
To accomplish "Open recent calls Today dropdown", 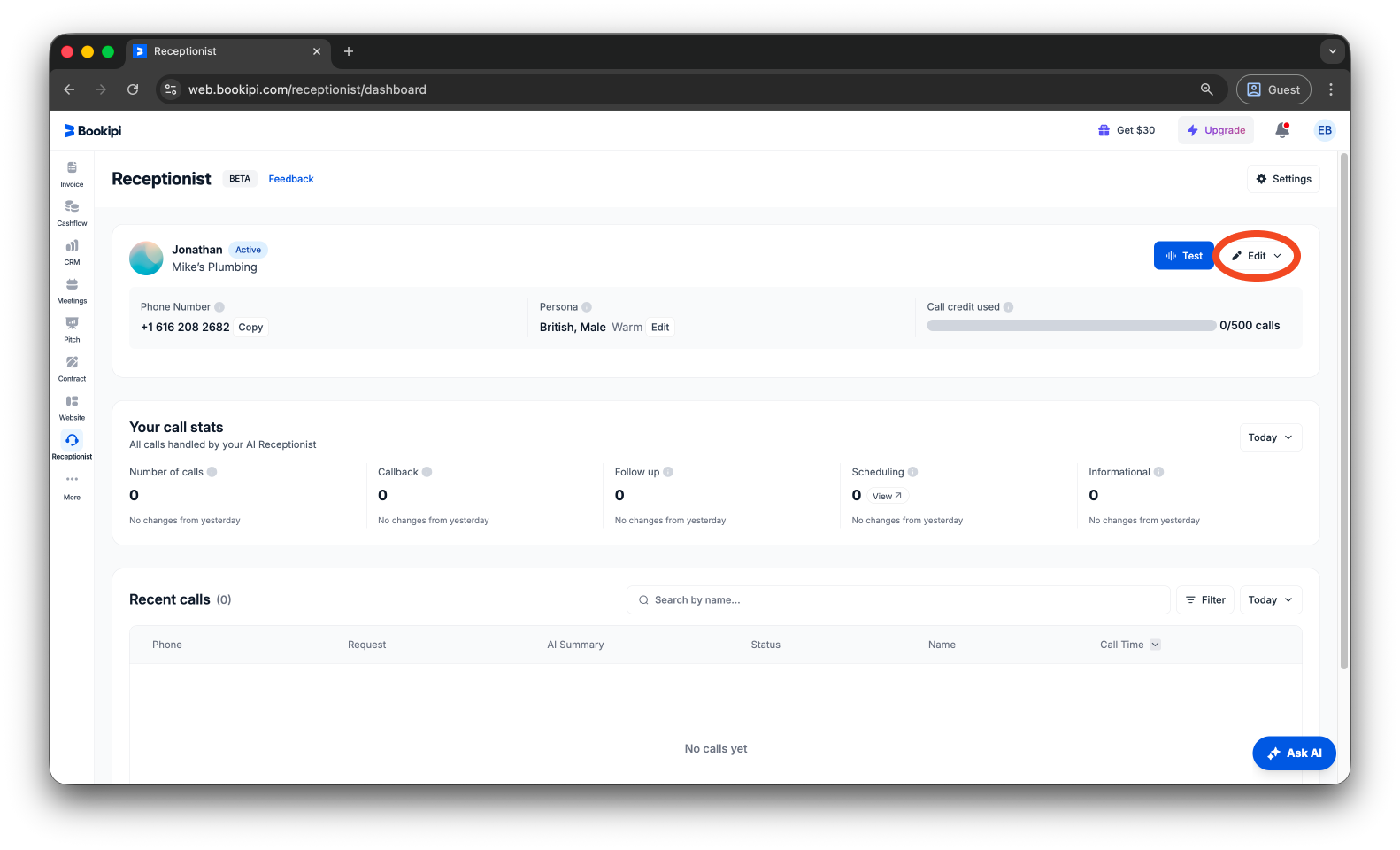I will [1270, 600].
